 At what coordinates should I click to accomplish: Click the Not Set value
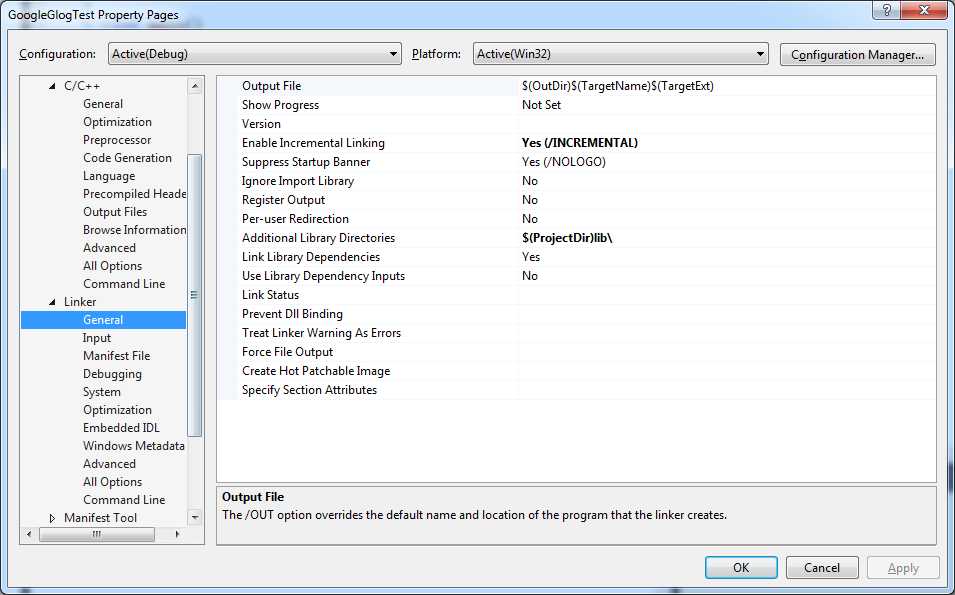541,105
